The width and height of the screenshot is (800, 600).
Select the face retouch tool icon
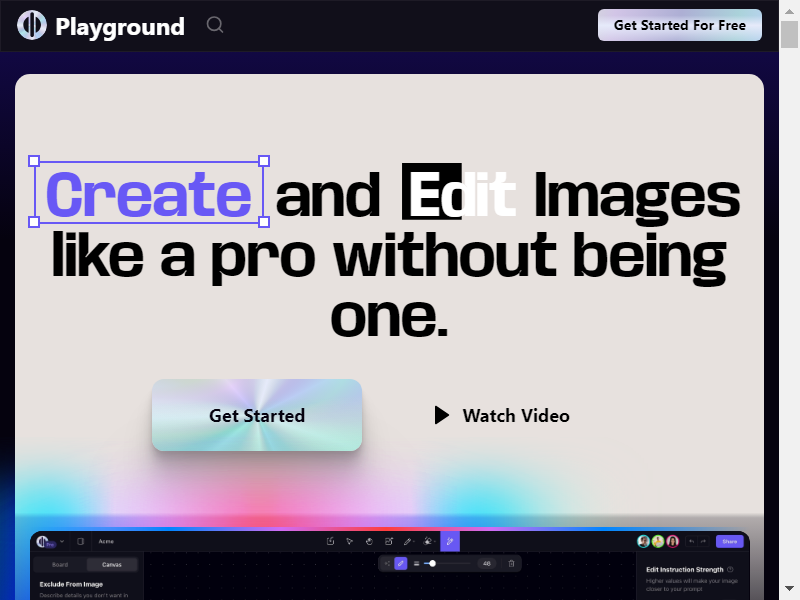click(426, 541)
